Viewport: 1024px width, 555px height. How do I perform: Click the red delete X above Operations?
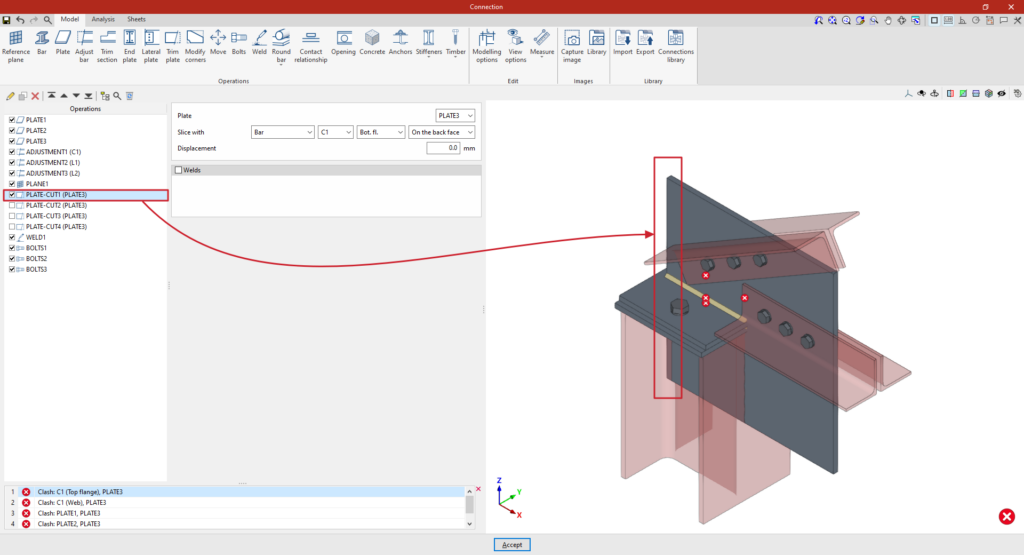point(35,96)
